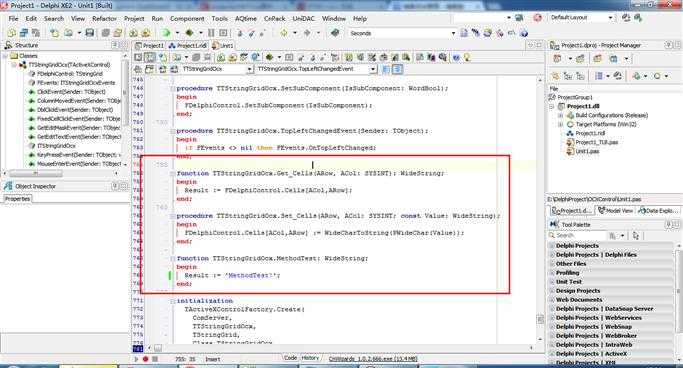
Task: Switch to the Project1.ridl editor tab
Action: click(x=187, y=45)
